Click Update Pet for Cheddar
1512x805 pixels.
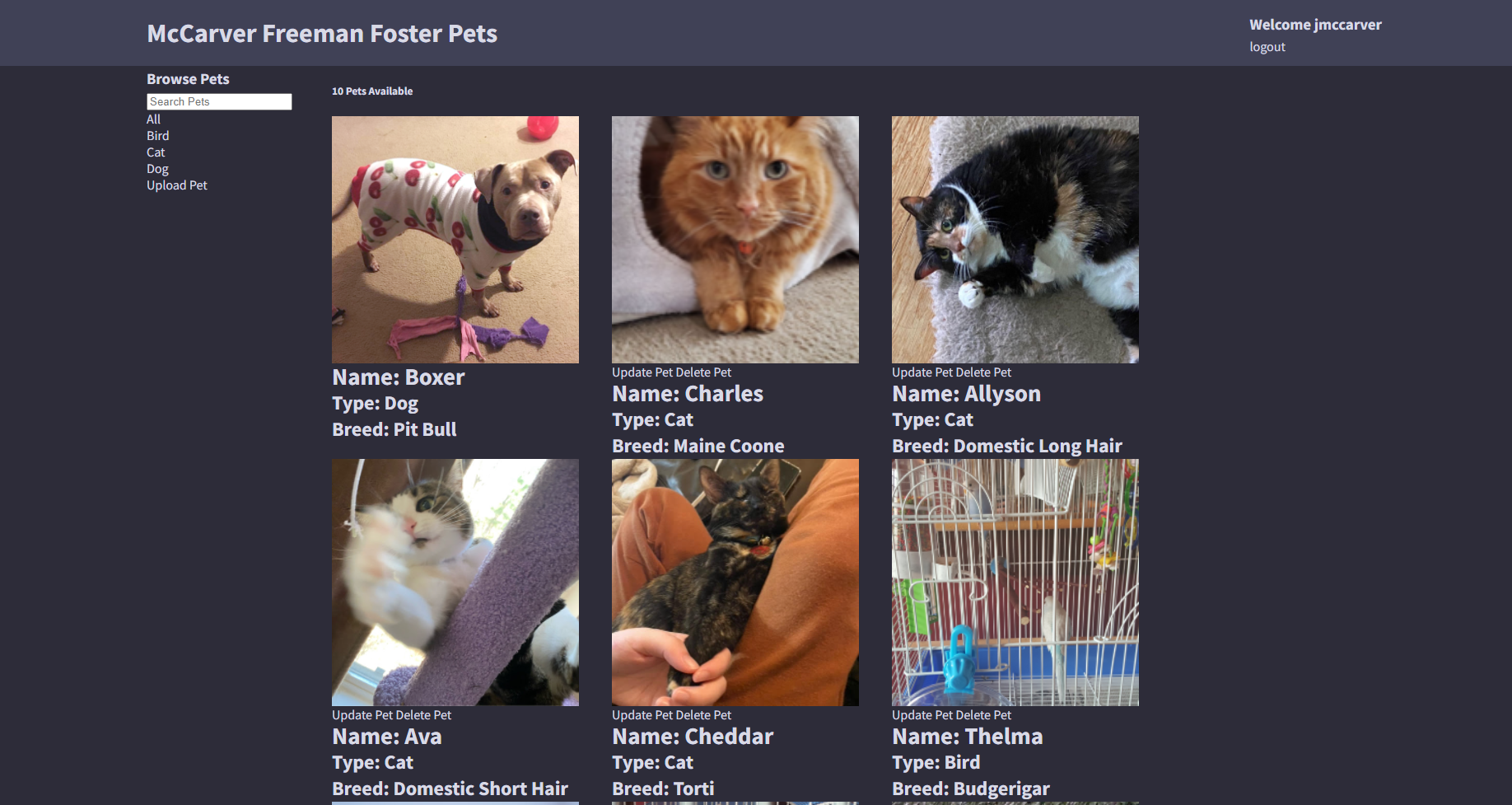click(642, 715)
